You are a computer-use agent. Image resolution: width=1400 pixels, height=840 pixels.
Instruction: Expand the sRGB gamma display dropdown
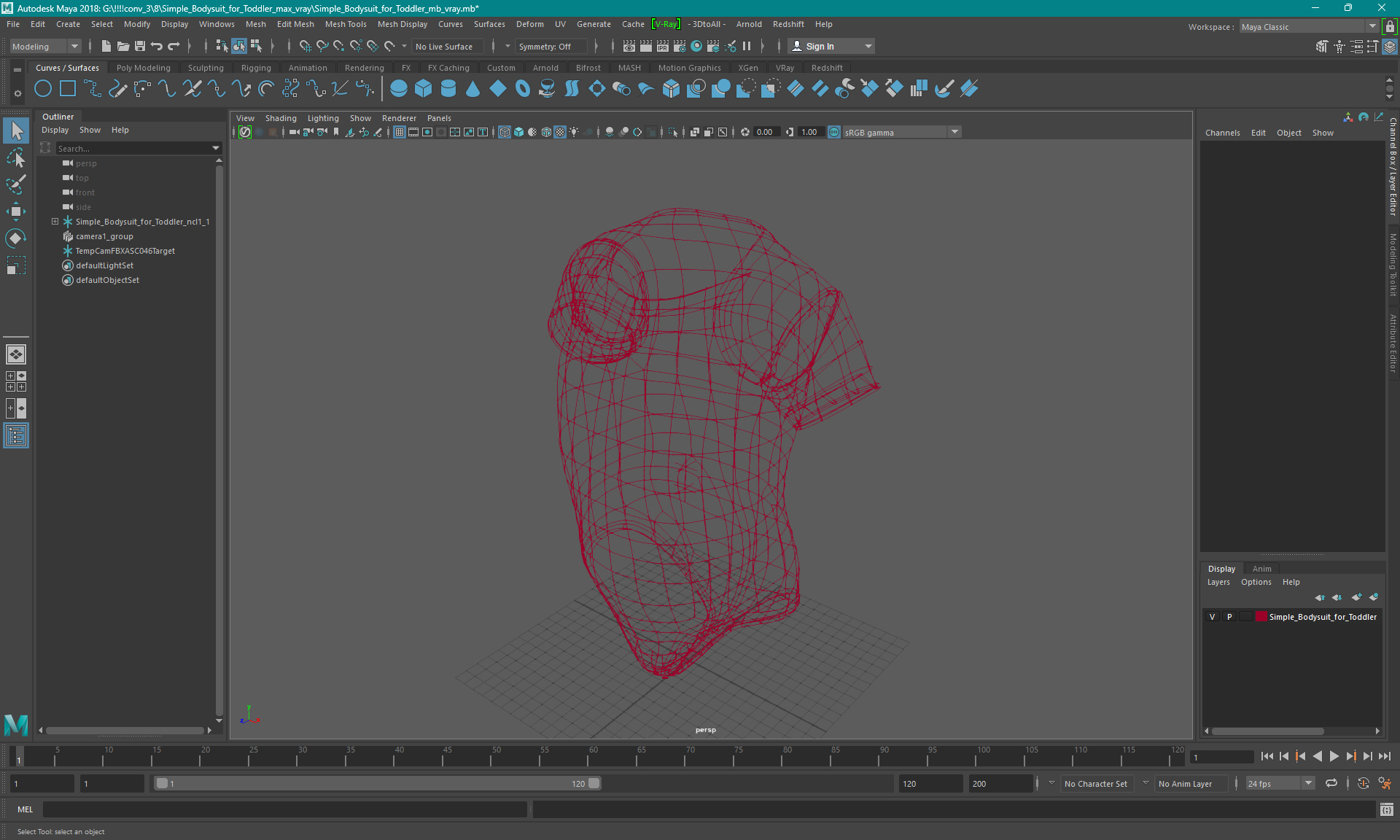click(x=955, y=132)
